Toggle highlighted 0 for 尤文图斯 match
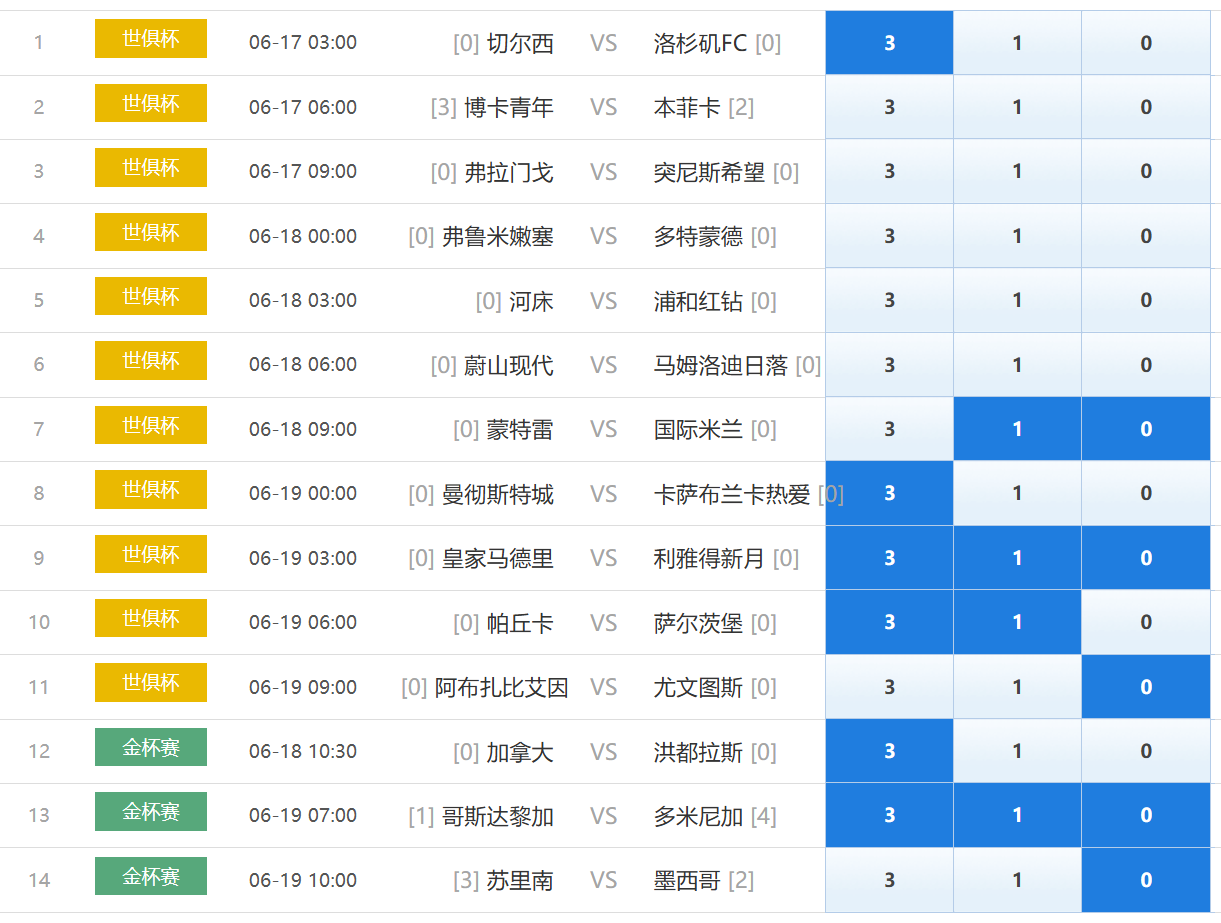The image size is (1221, 923). (x=1146, y=687)
